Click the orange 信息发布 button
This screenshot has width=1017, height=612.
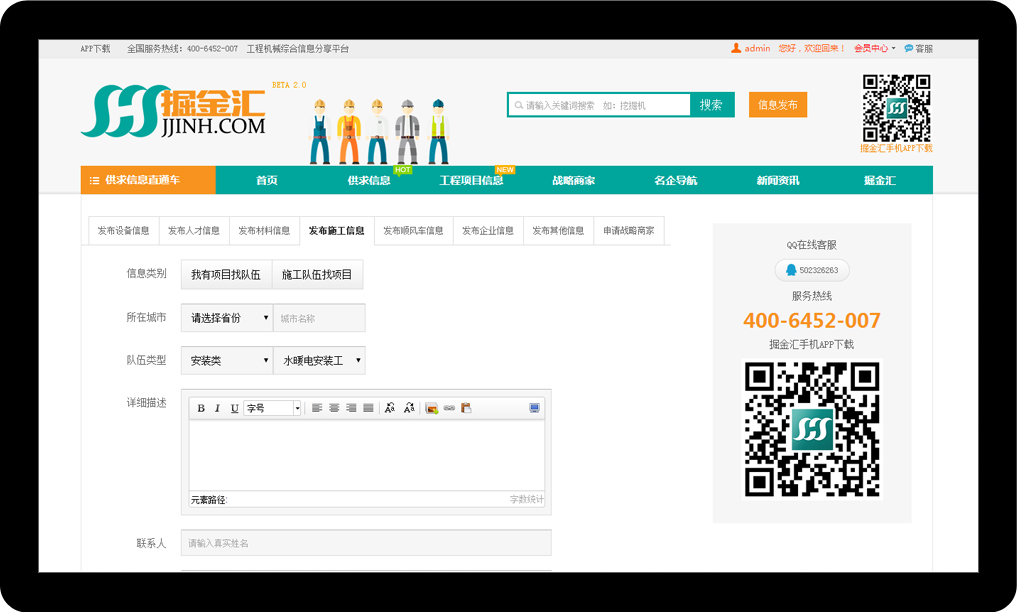click(777, 105)
